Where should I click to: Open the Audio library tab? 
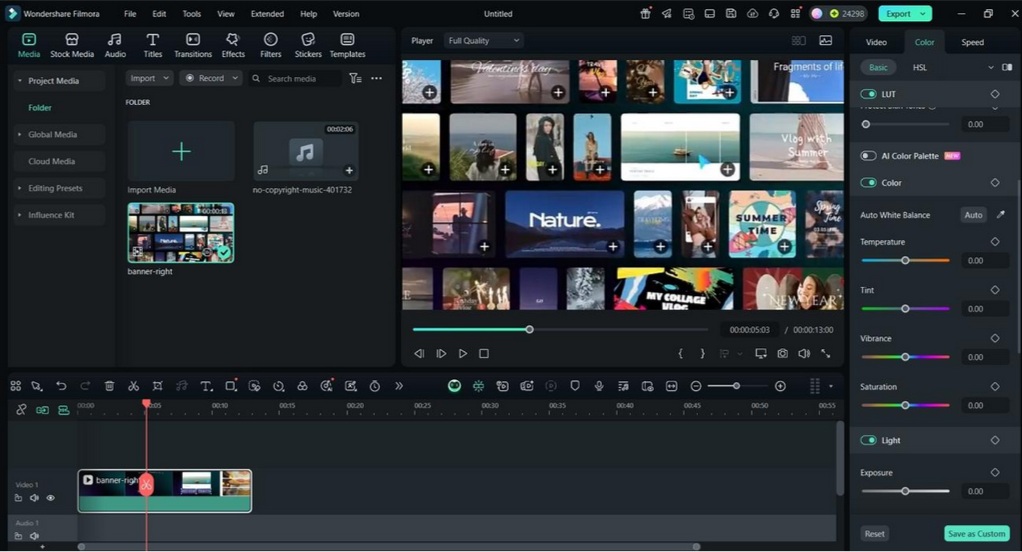tap(115, 46)
